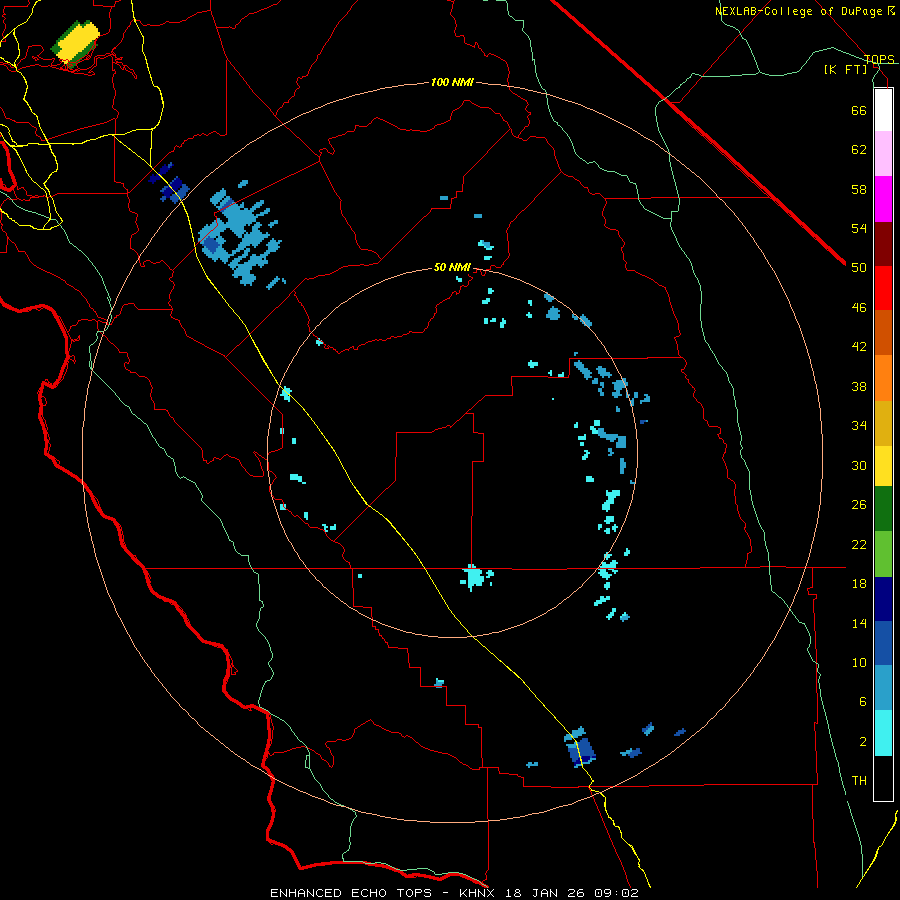This screenshot has width=900, height=900.
Task: Click the 30 value on the legend
Action: tap(859, 465)
